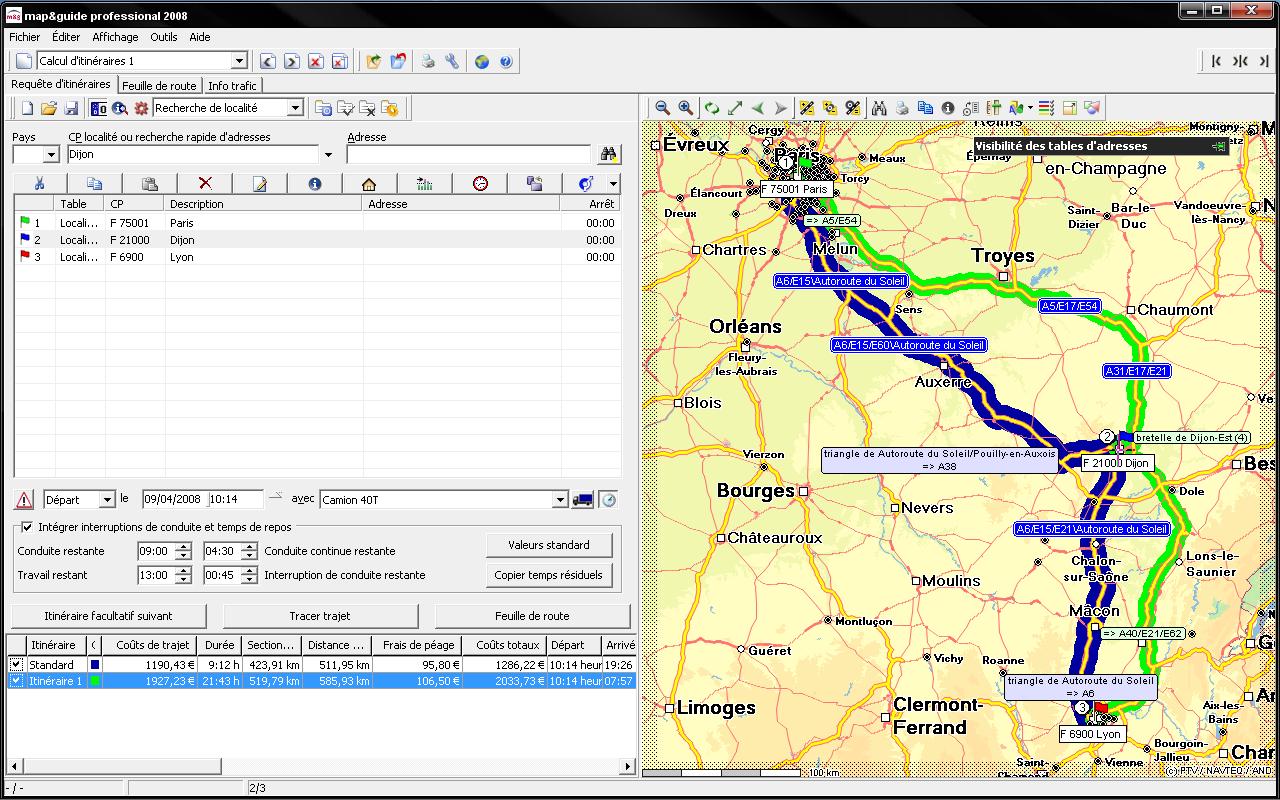Click the green diagonal full extent arrow

click(735, 108)
